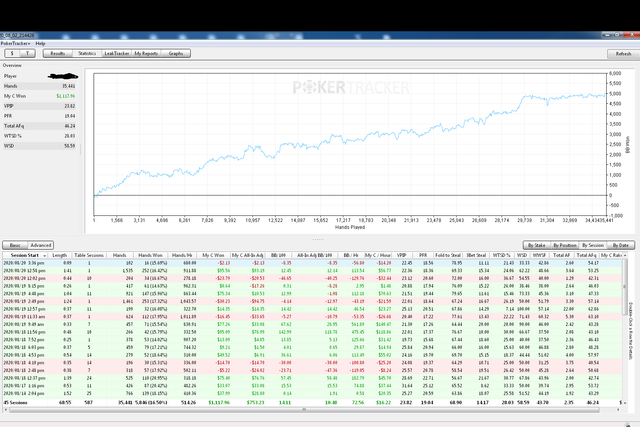
Task: Open the LeakTracker tab
Action: tap(116, 53)
